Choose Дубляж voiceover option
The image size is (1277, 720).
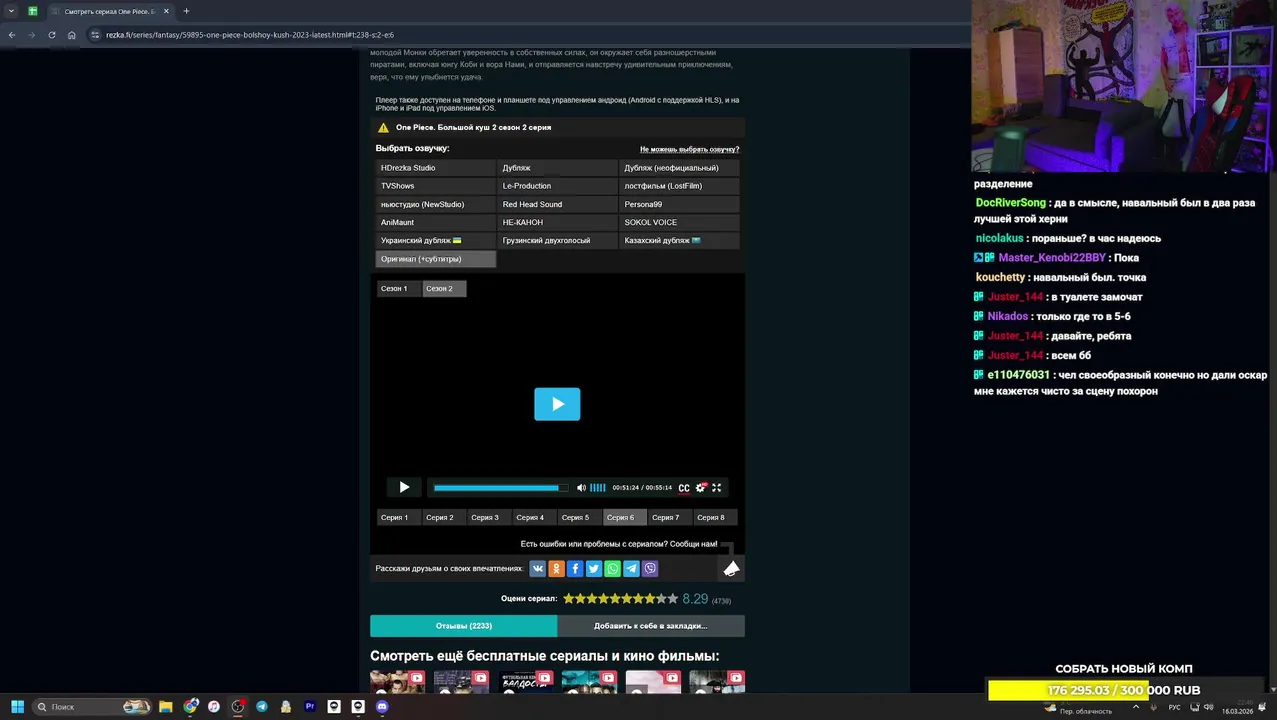click(x=557, y=168)
